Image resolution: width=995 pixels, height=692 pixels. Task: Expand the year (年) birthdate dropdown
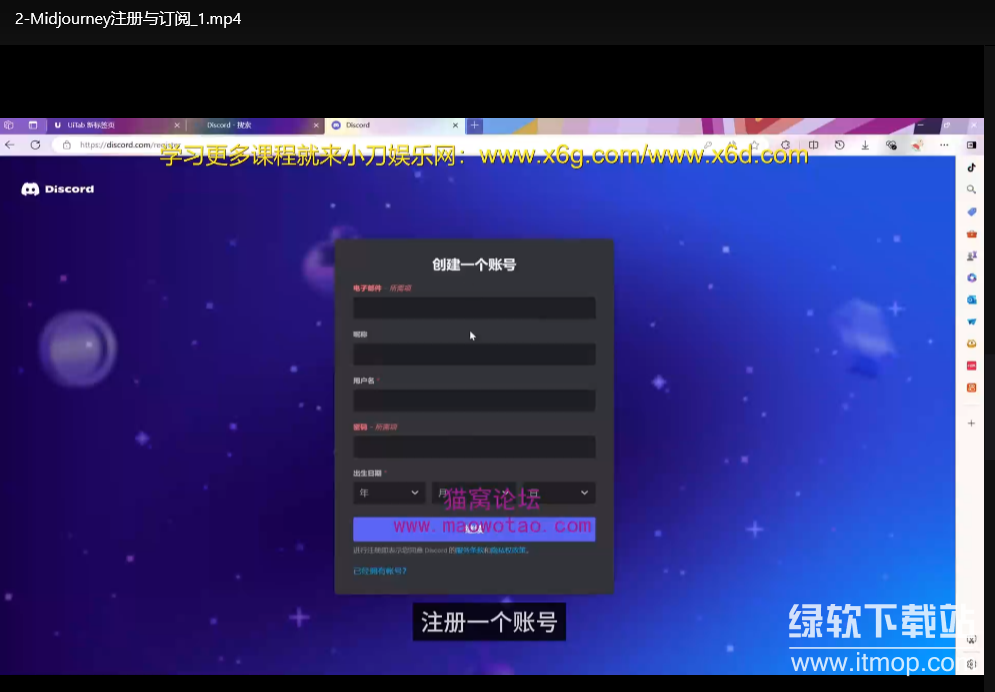point(389,493)
